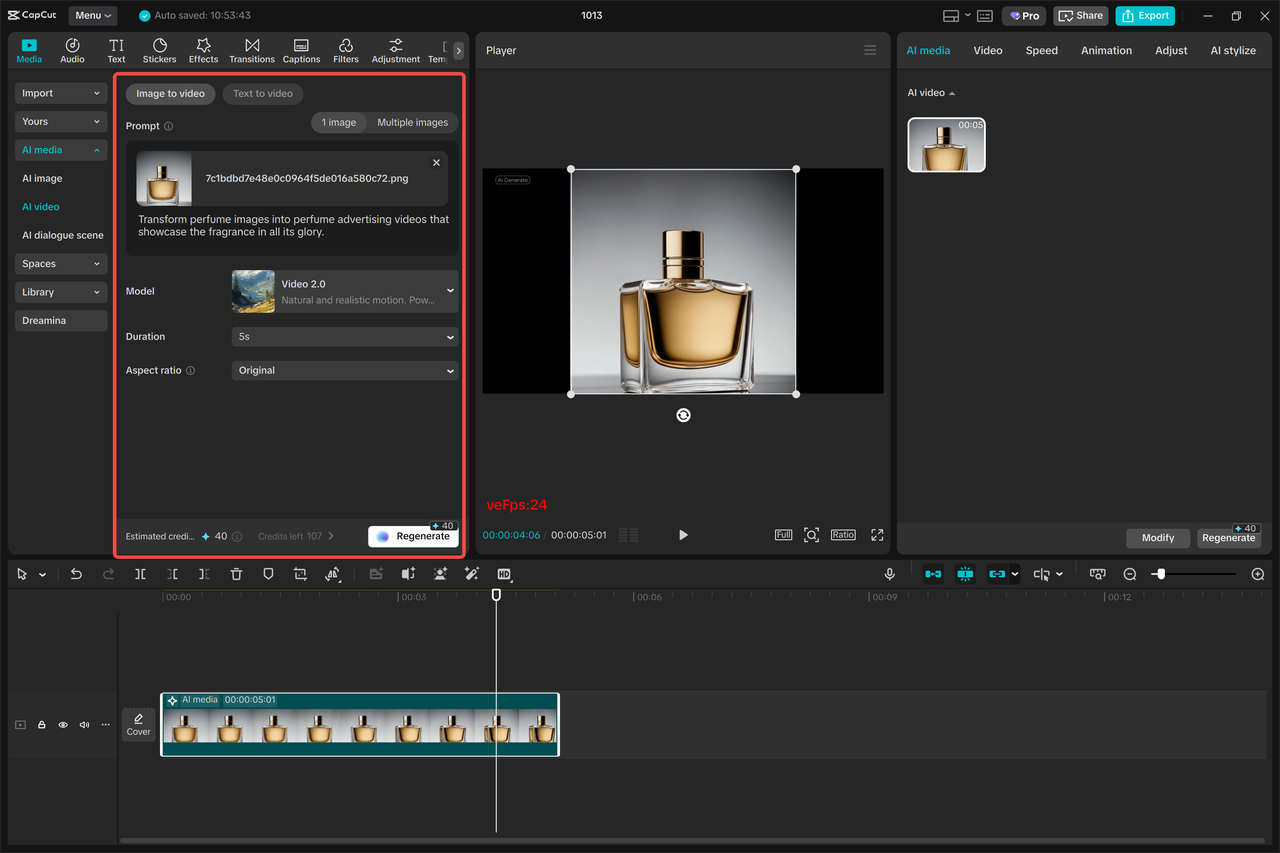Toggle the track lock icon

[41, 724]
